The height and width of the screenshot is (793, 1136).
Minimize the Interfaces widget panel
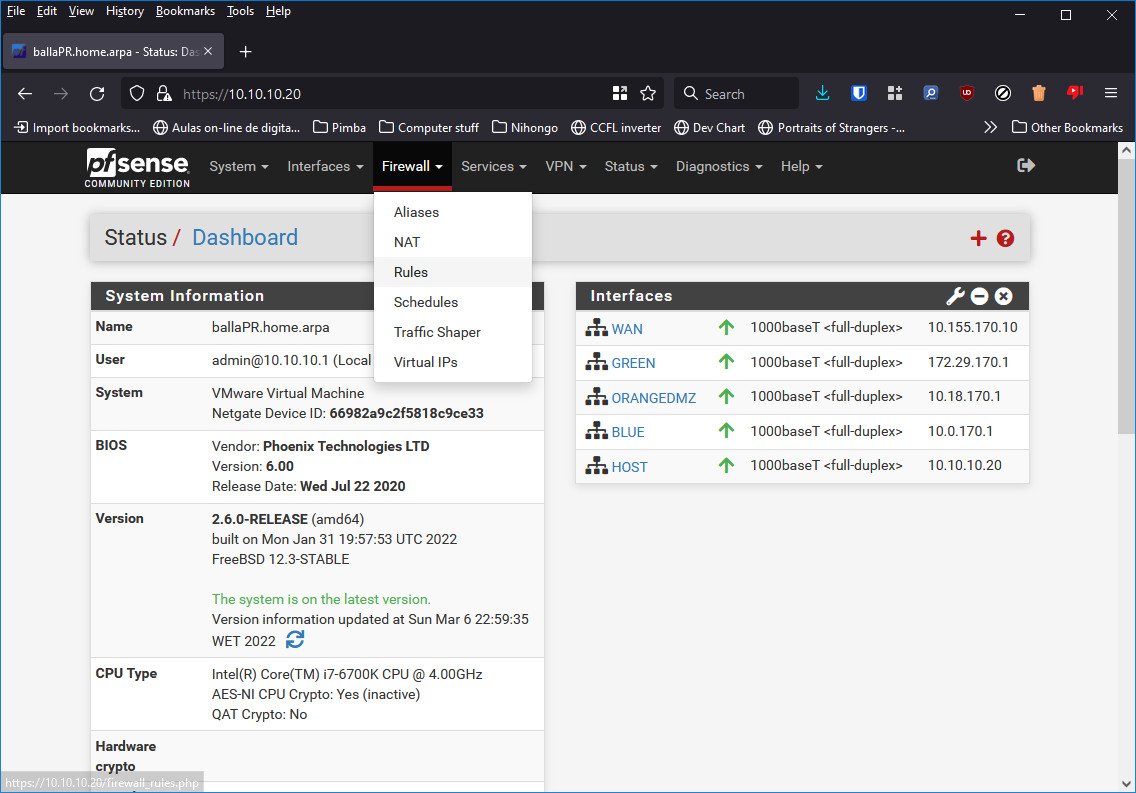tap(980, 296)
